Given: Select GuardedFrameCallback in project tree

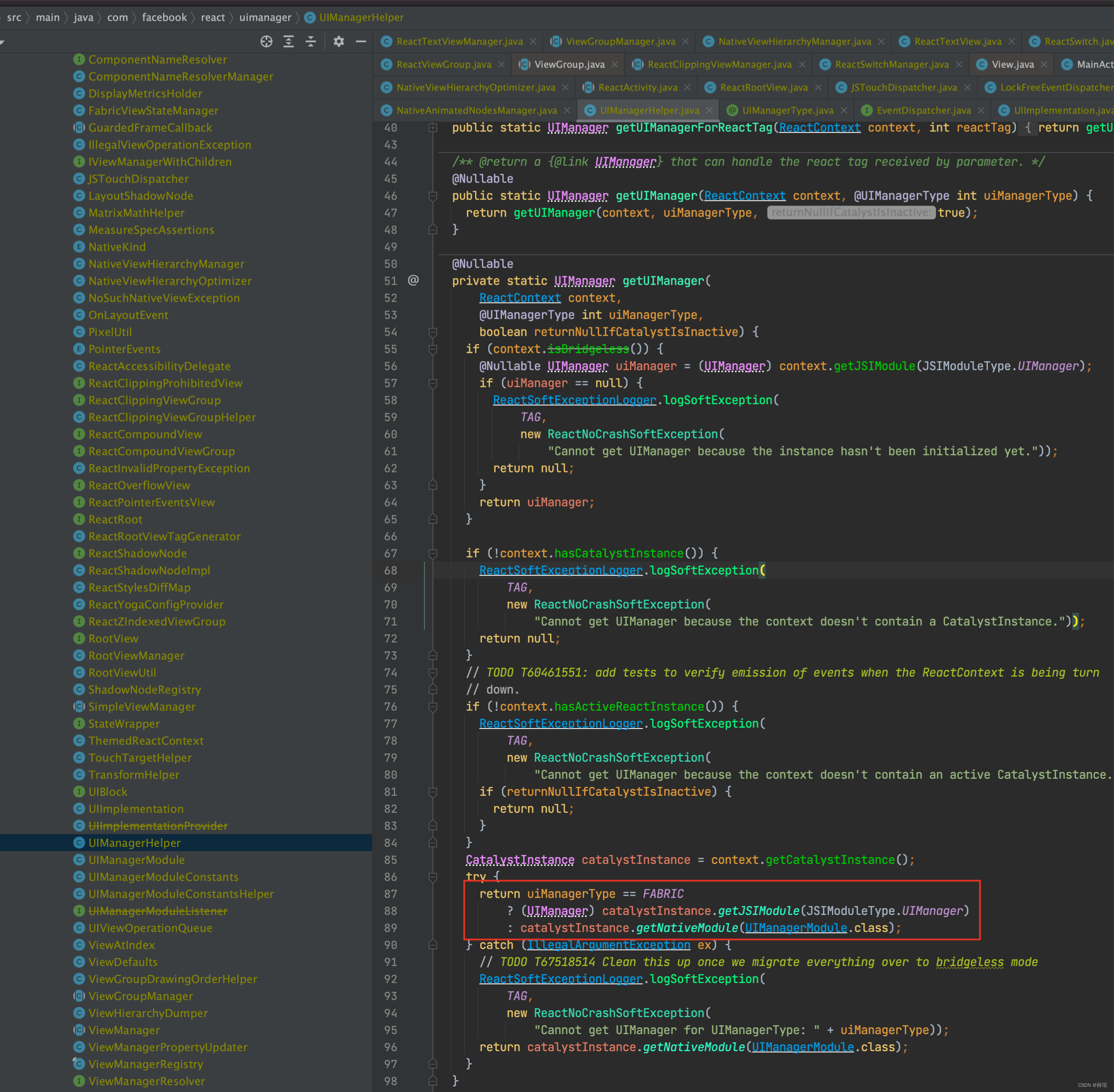Looking at the screenshot, I should point(150,128).
